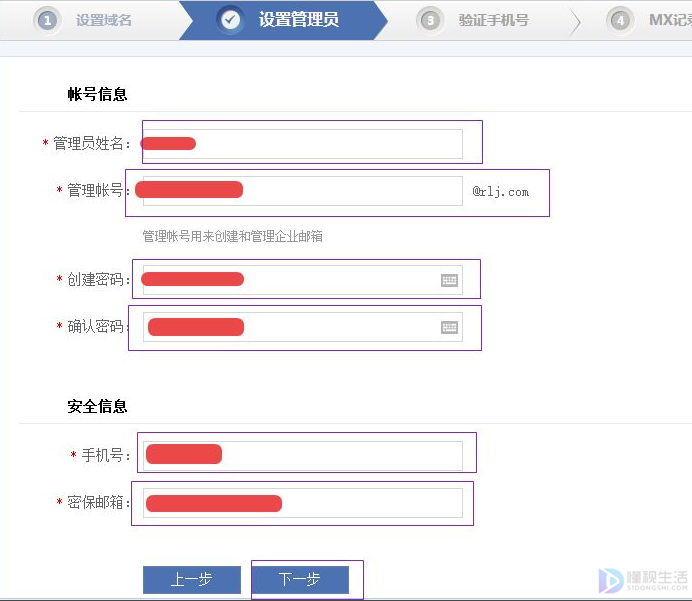Screen dimensions: 692x601
Task: Focus the 手机号 input field
Action: tap(303, 455)
